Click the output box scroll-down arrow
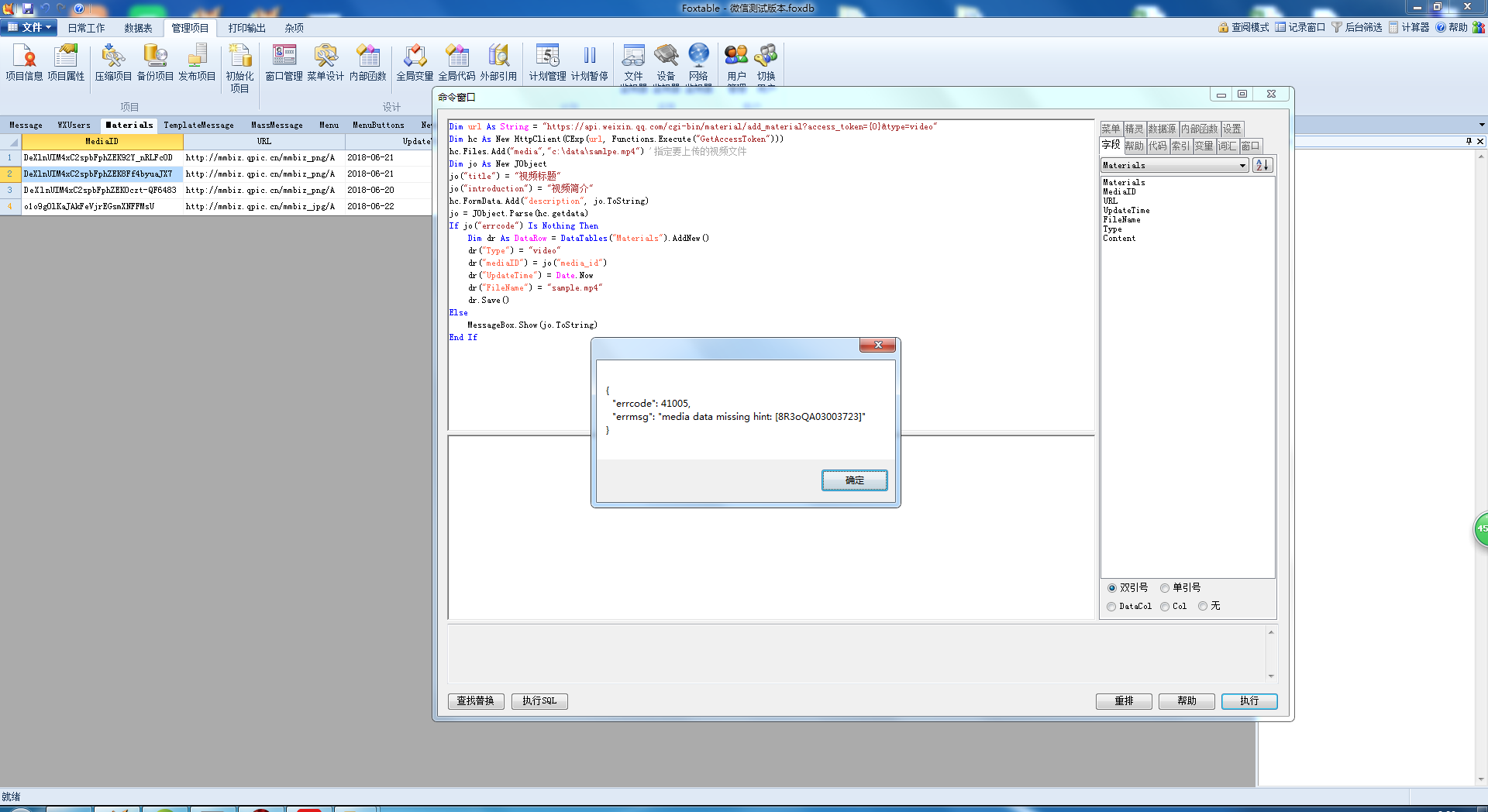This screenshot has width=1488, height=812. 1271,676
